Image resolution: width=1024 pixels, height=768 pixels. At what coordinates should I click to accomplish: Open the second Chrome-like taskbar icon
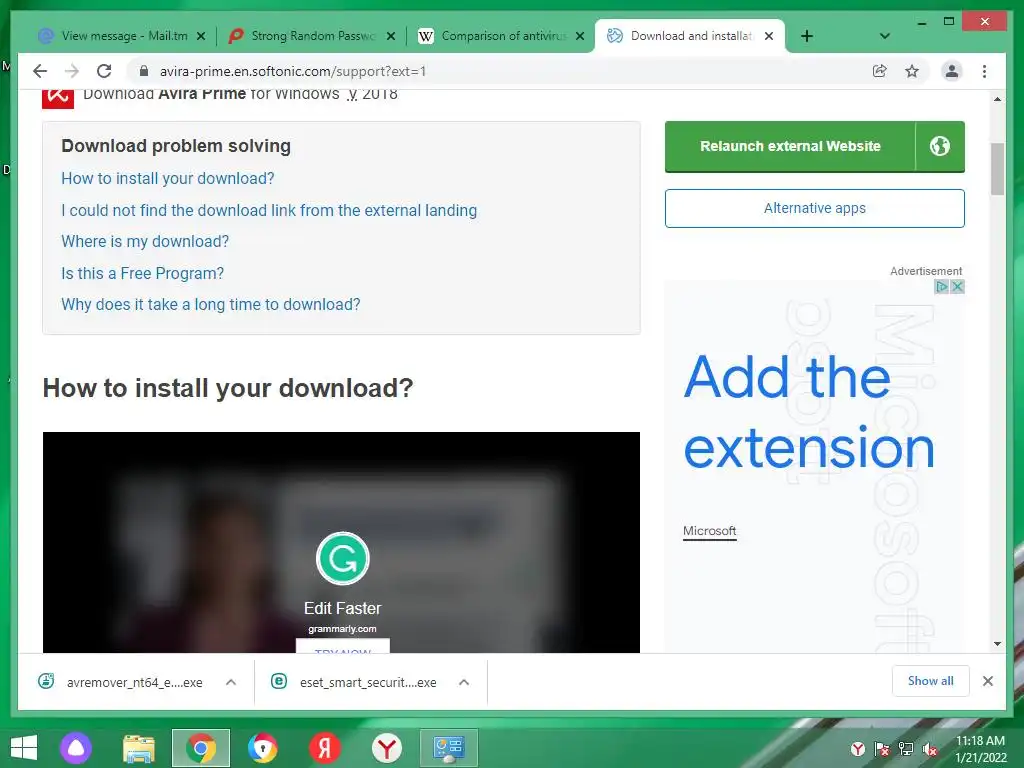[263, 748]
